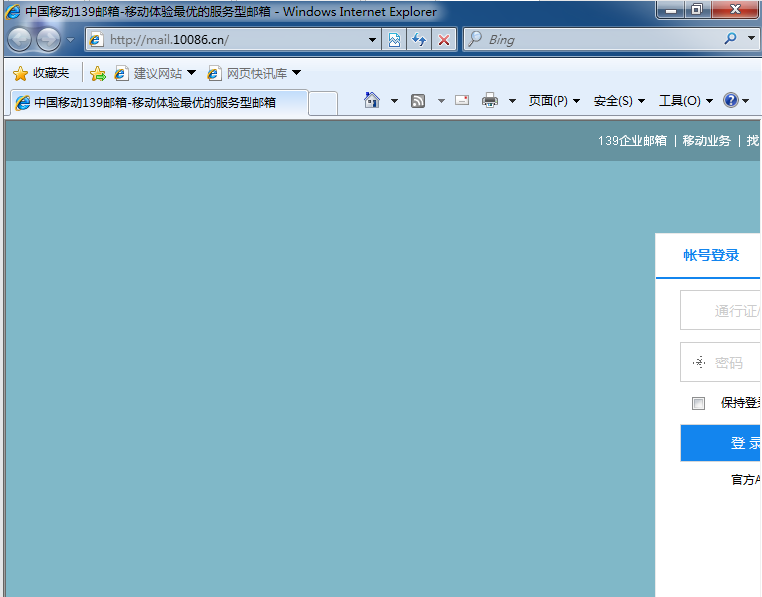This screenshot has height=597, width=762.
Task: Click the 密码 password input field
Action: [x=720, y=362]
